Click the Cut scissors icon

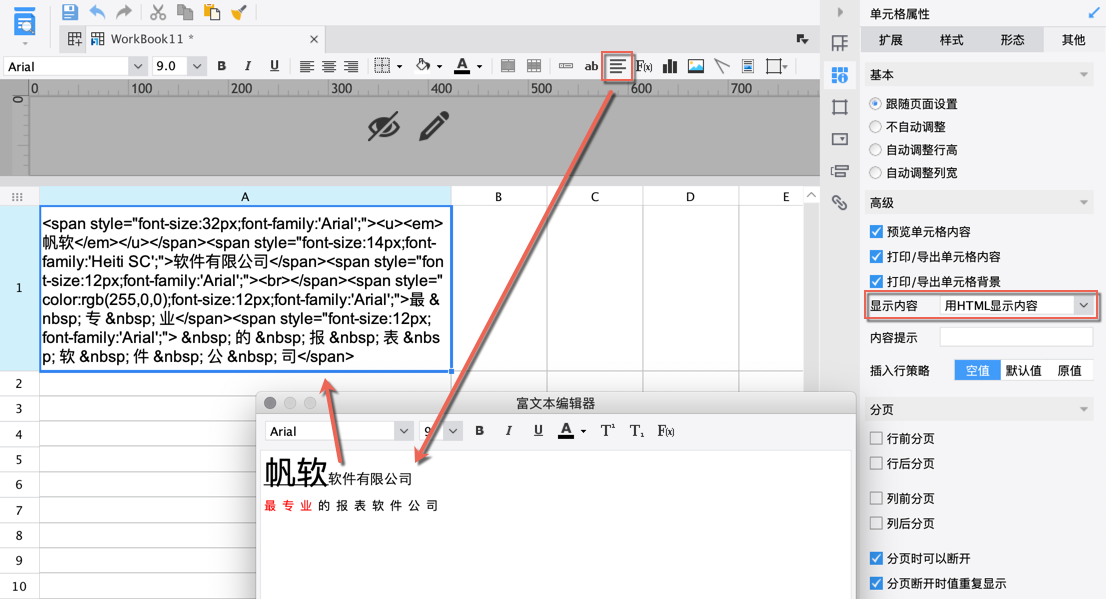[x=158, y=12]
